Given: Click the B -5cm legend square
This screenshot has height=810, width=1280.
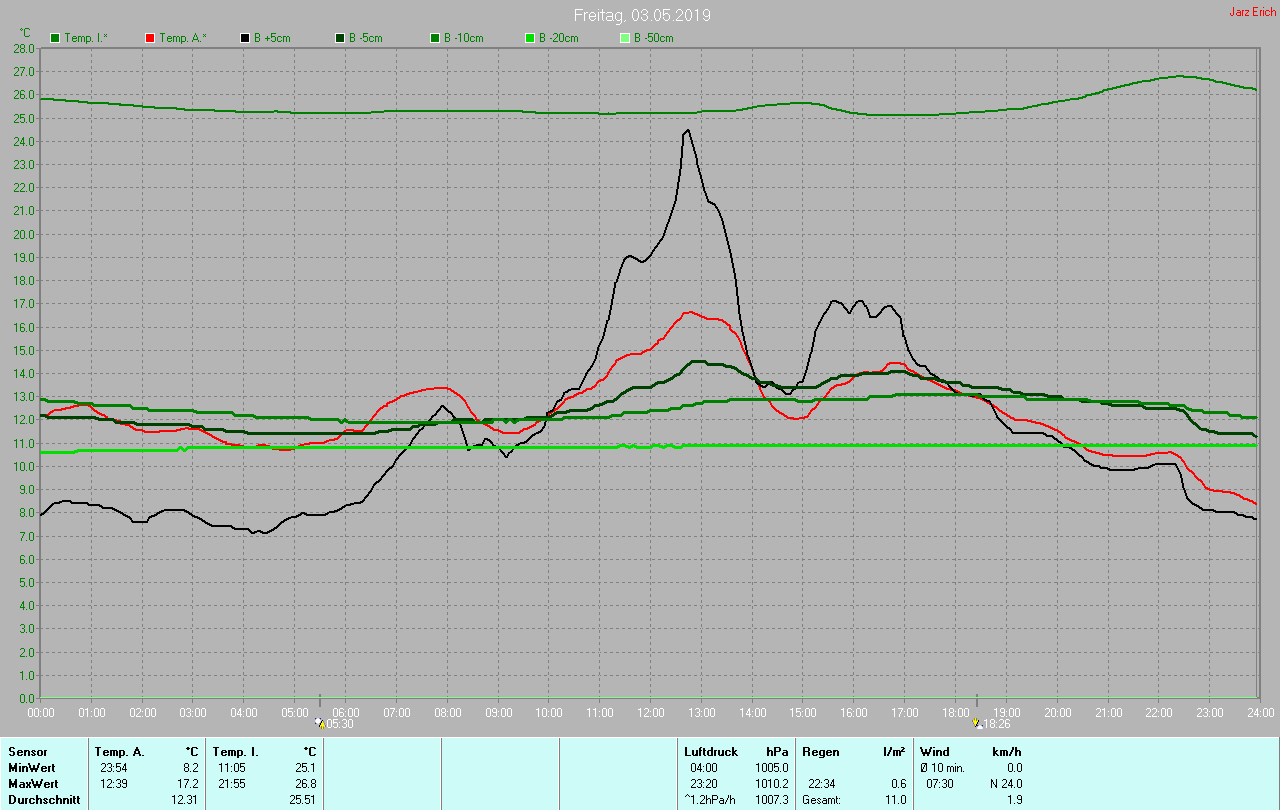Looking at the screenshot, I should pyautogui.click(x=339, y=38).
